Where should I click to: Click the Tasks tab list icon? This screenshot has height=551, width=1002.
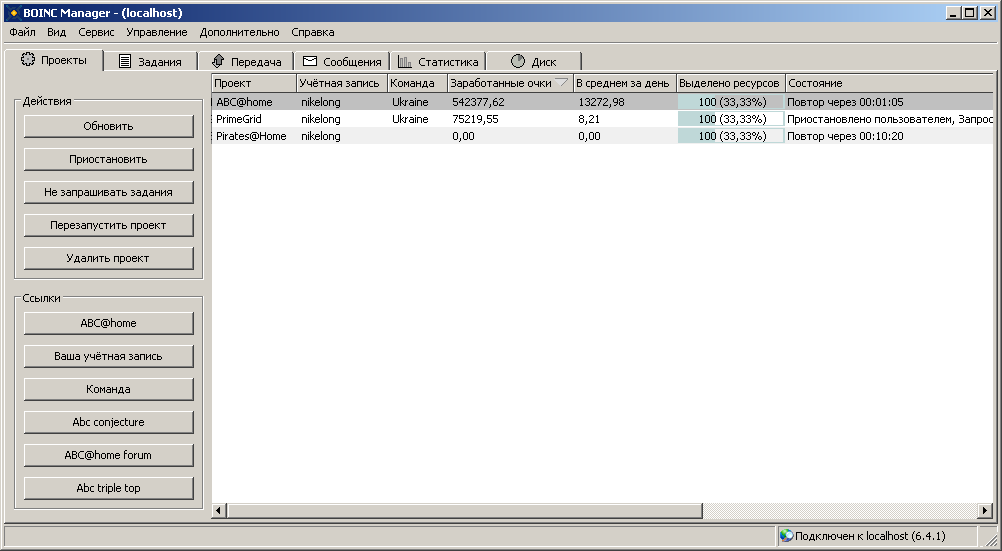point(125,61)
